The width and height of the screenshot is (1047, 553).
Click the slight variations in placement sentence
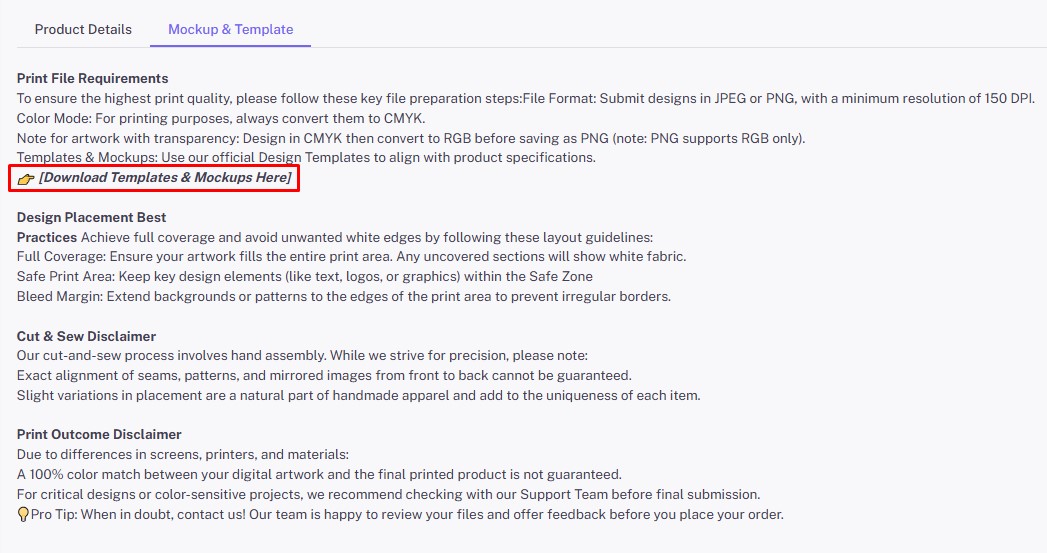coord(359,396)
